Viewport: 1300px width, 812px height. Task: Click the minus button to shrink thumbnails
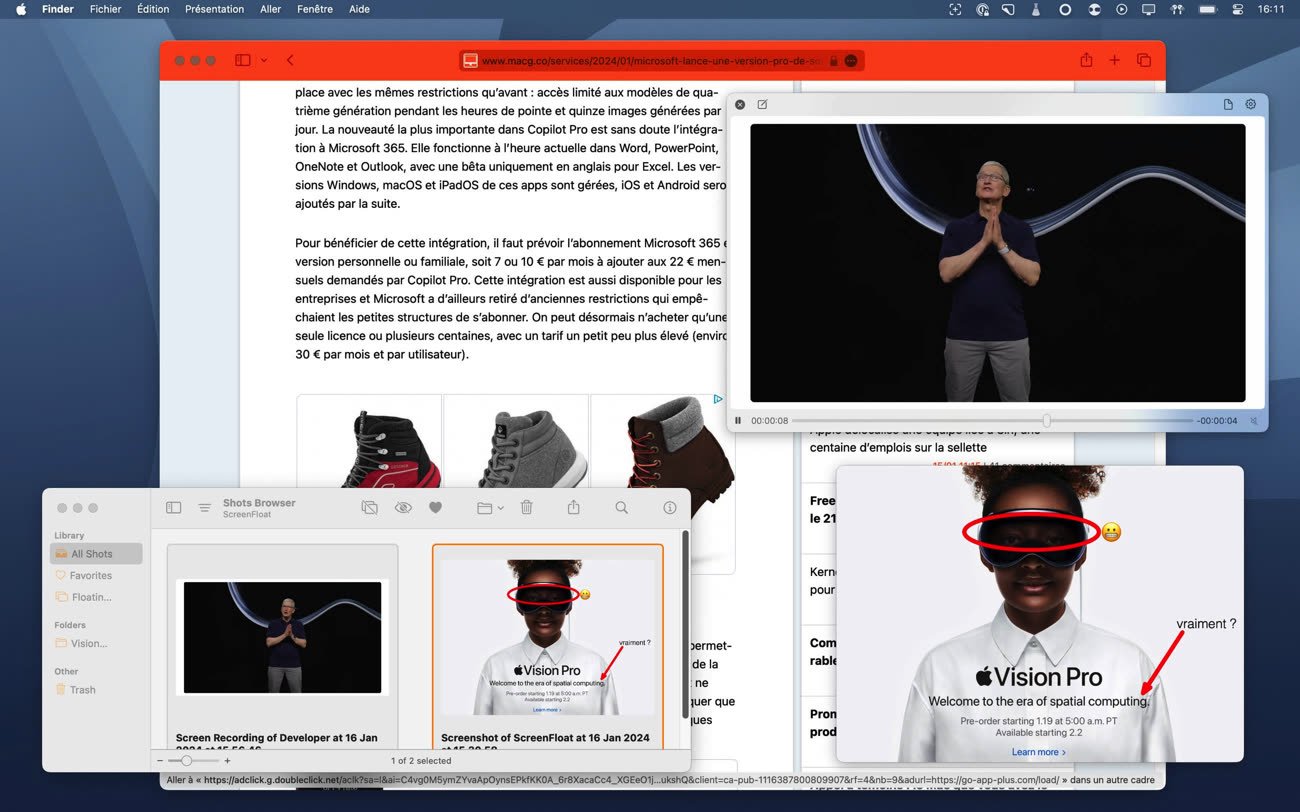[x=161, y=761]
